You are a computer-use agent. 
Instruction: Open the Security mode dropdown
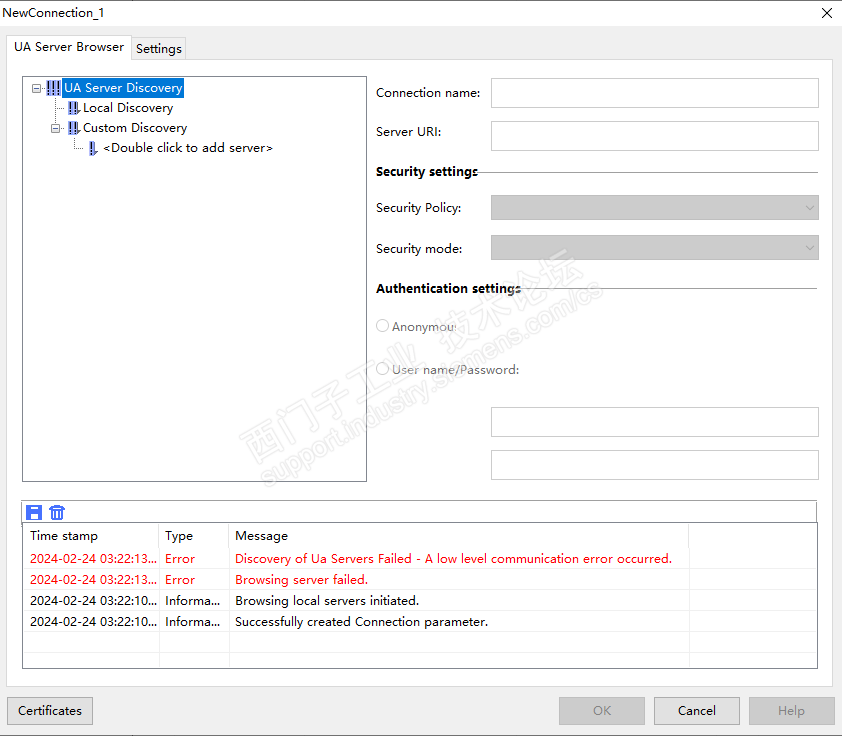pyautogui.click(x=655, y=248)
